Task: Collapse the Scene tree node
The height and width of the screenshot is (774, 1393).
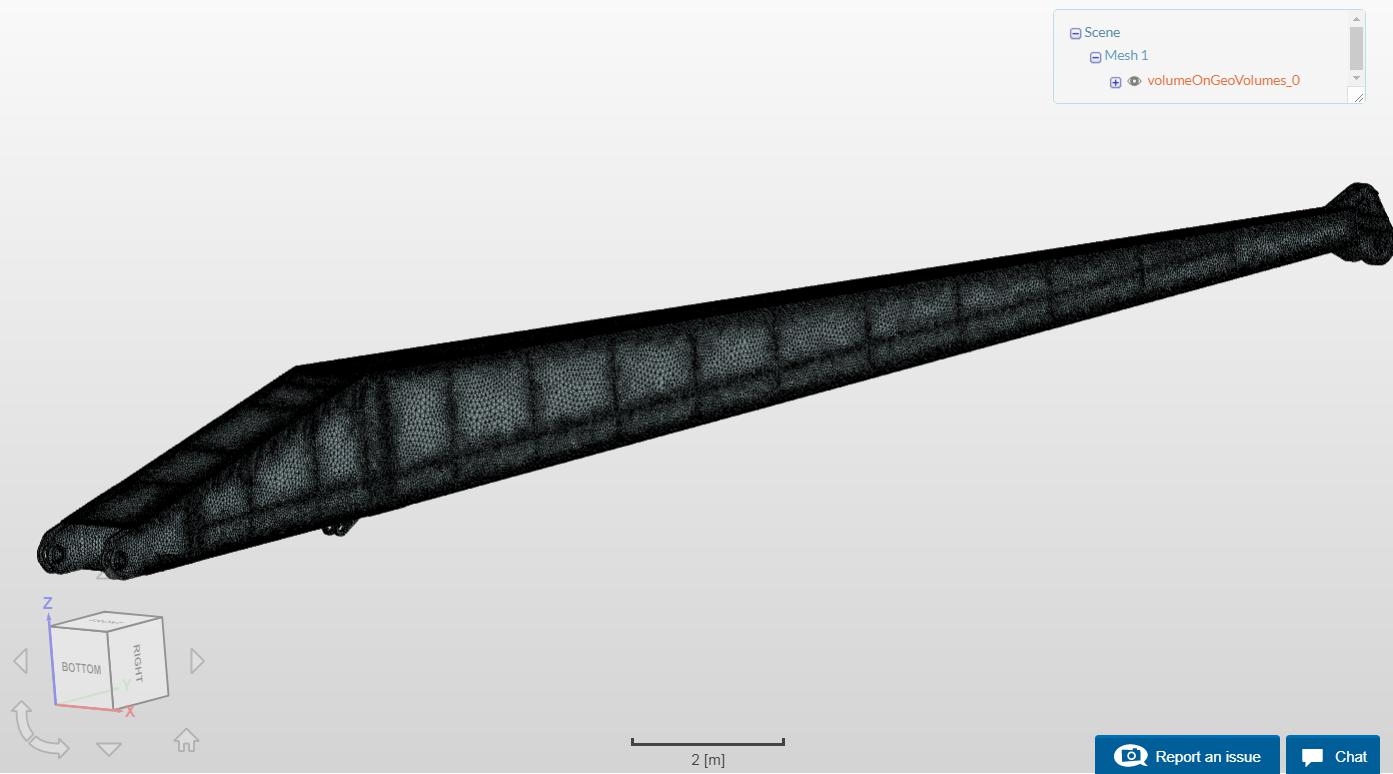Action: pos(1075,33)
